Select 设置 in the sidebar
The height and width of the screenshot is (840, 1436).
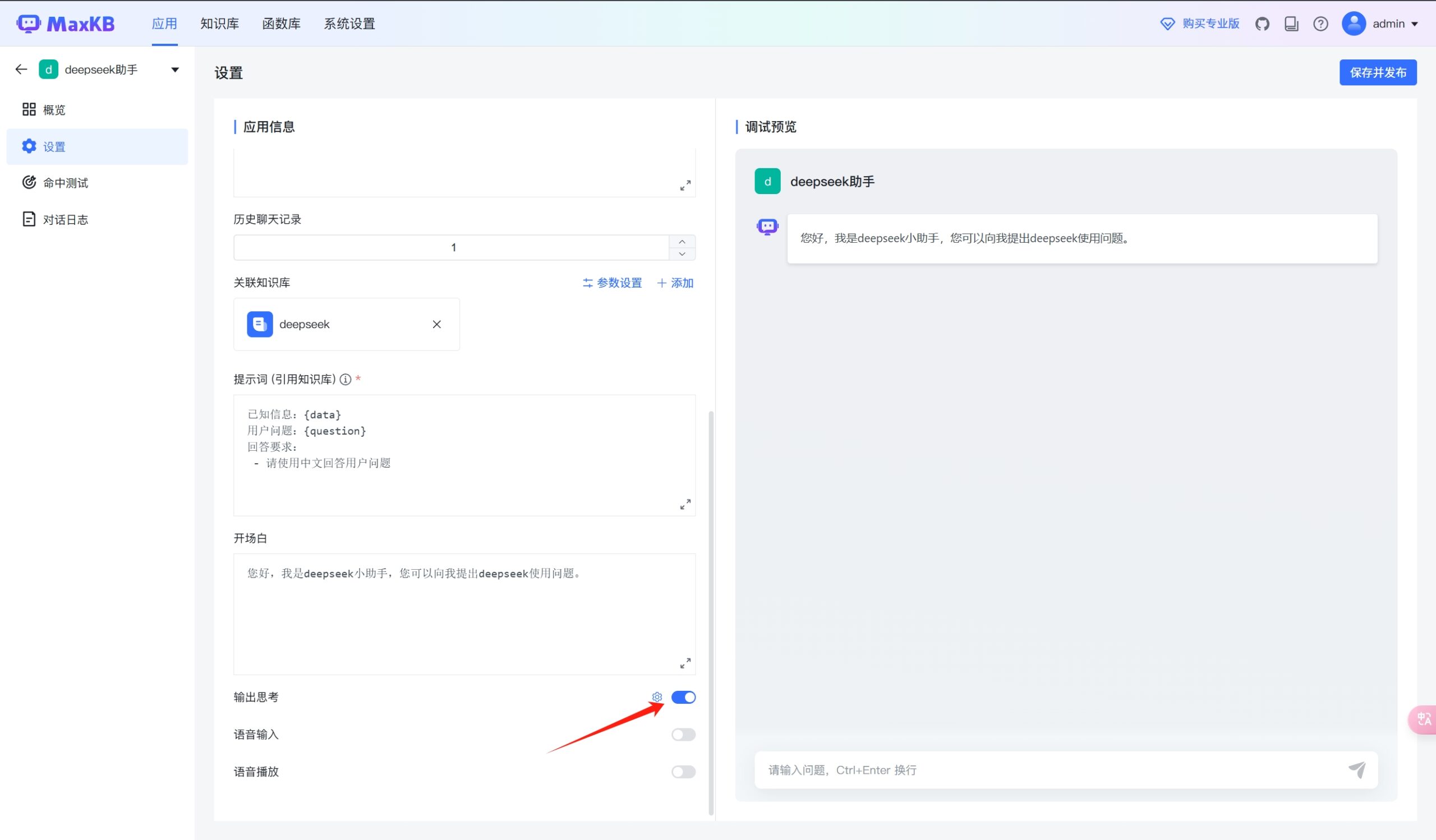[97, 146]
